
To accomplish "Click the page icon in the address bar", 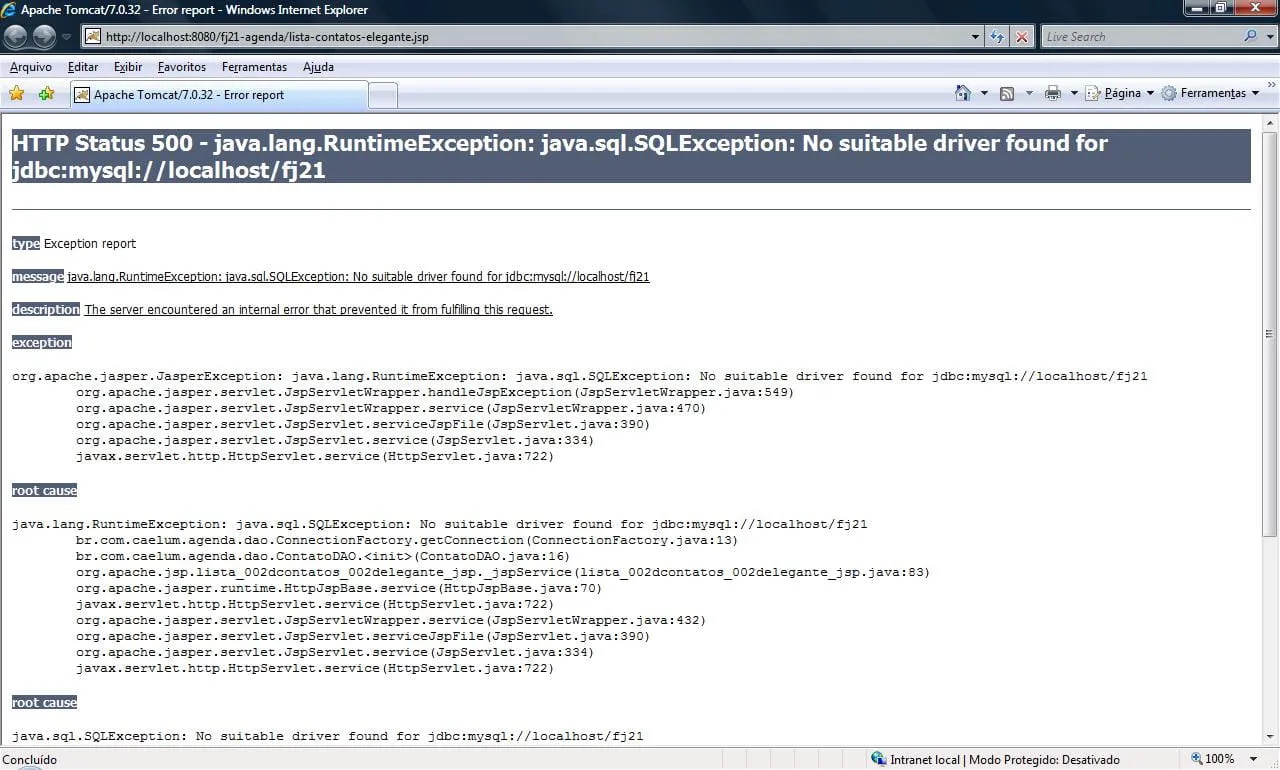I will pyautogui.click(x=93, y=37).
